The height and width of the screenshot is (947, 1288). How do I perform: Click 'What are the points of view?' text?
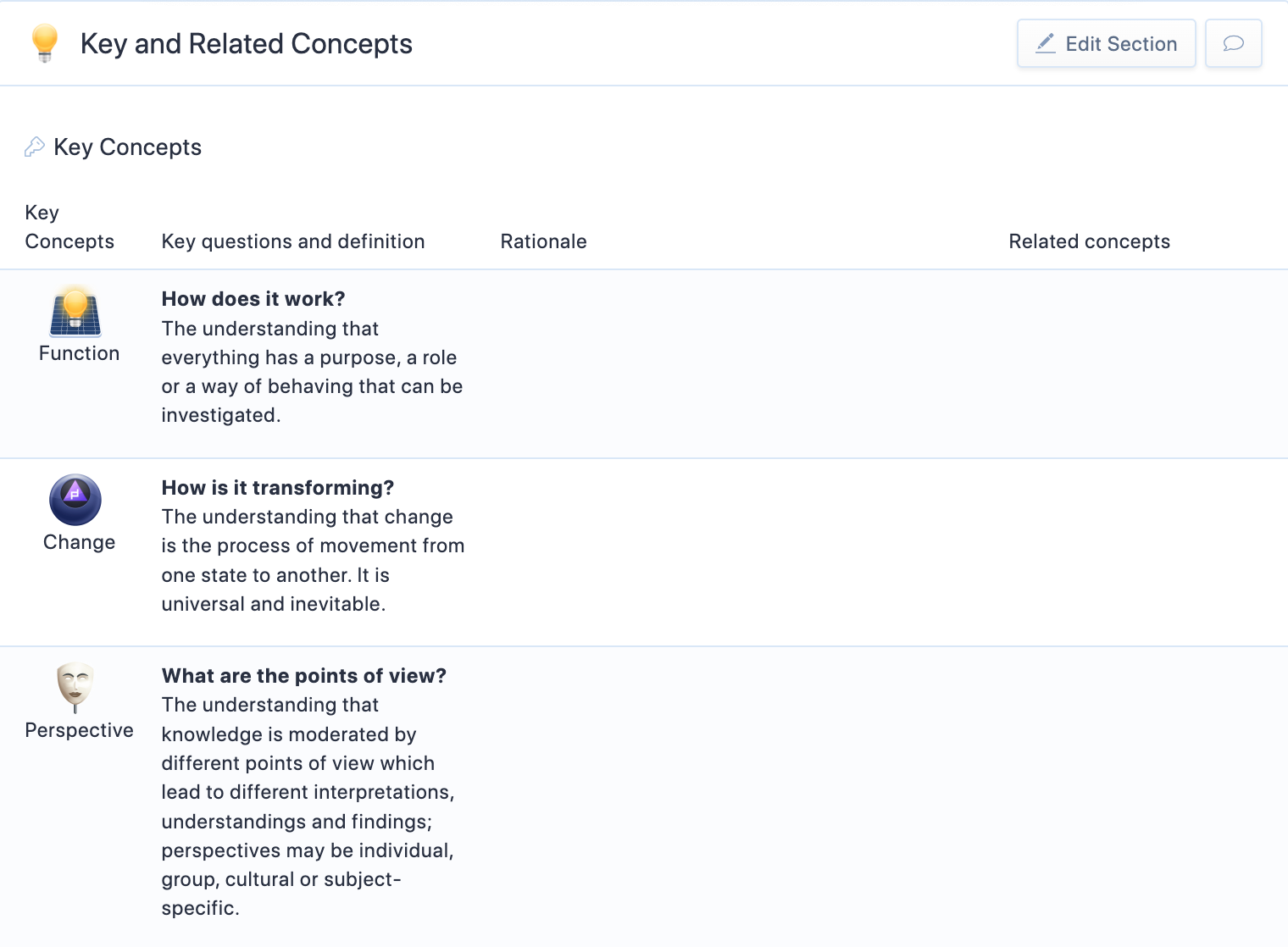[304, 676]
